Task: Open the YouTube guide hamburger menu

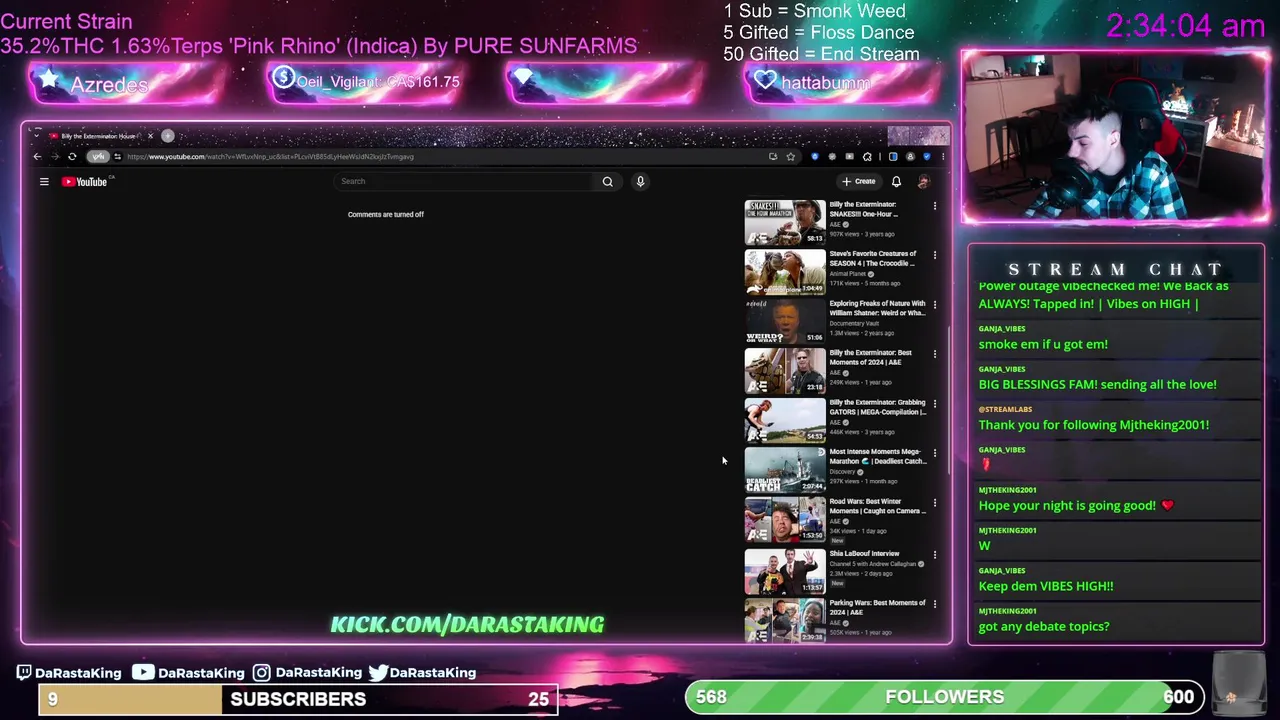Action: pos(44,181)
